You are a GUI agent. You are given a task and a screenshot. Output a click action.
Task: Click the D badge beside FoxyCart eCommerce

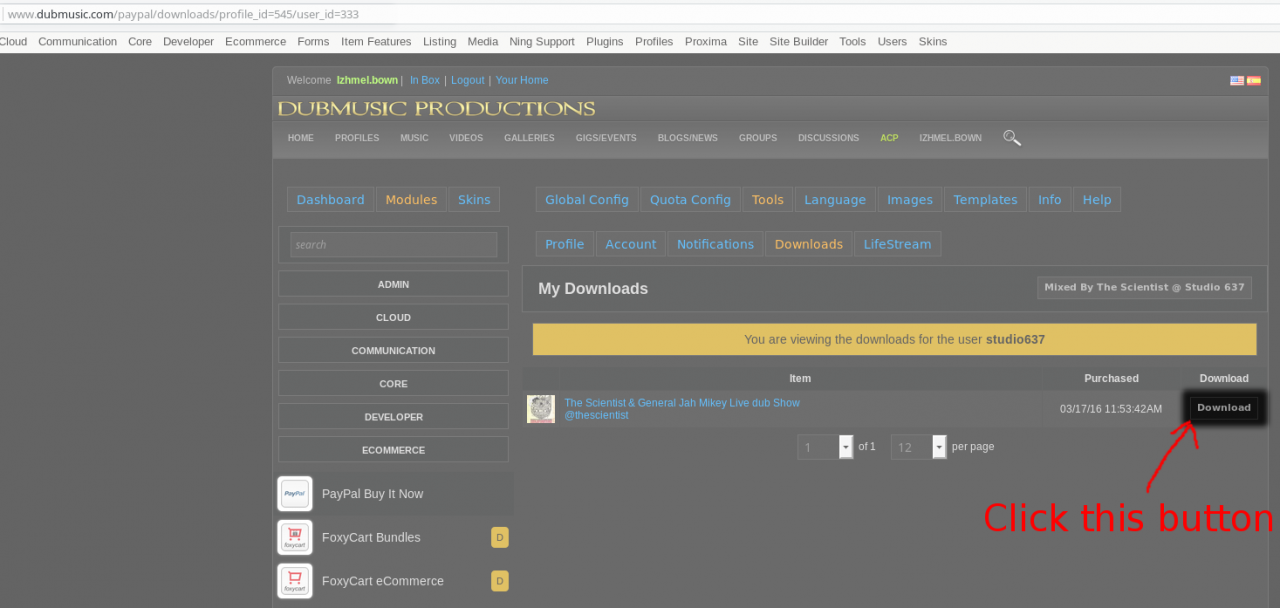tap(500, 581)
